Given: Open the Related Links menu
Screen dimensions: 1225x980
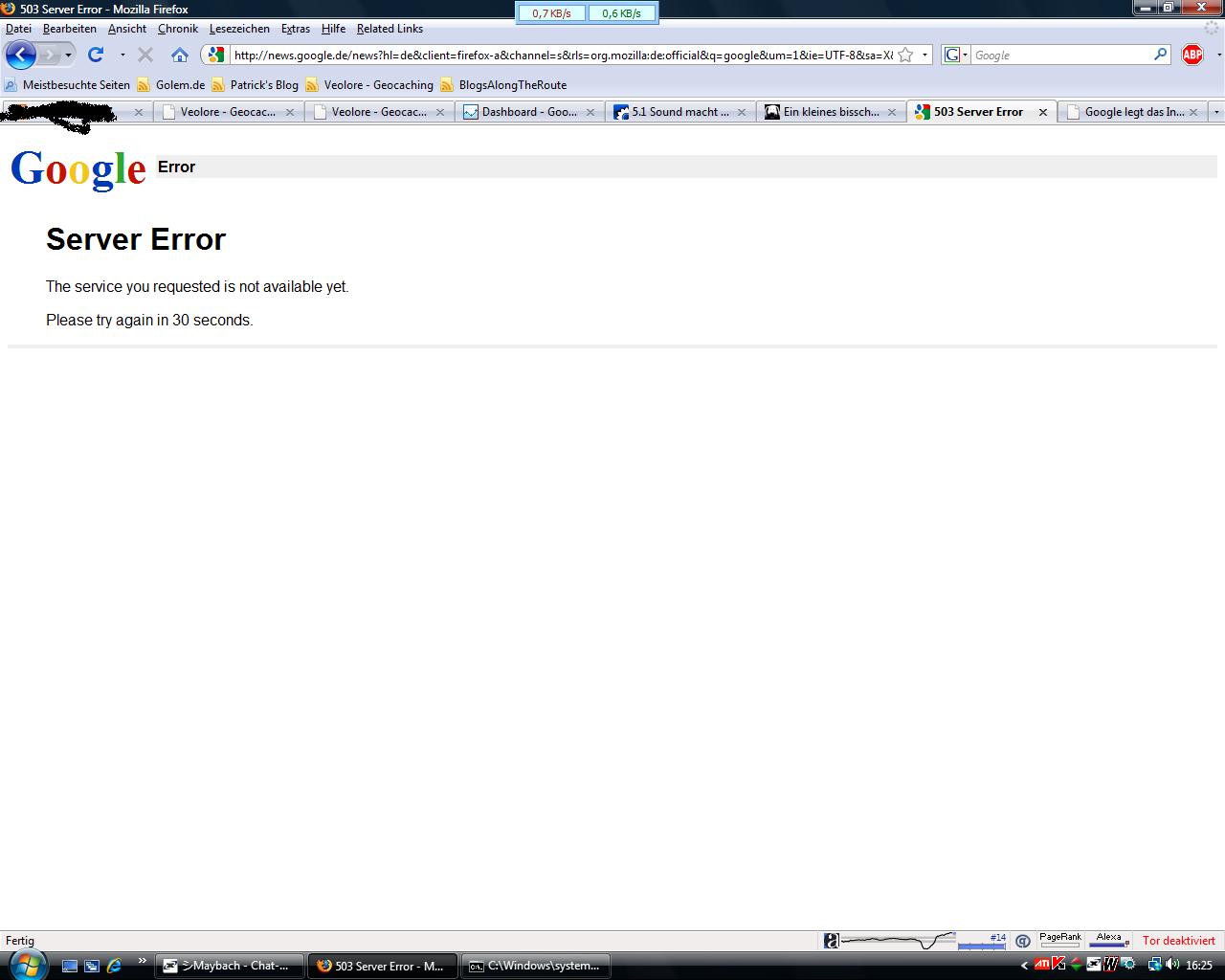Looking at the screenshot, I should point(390,29).
